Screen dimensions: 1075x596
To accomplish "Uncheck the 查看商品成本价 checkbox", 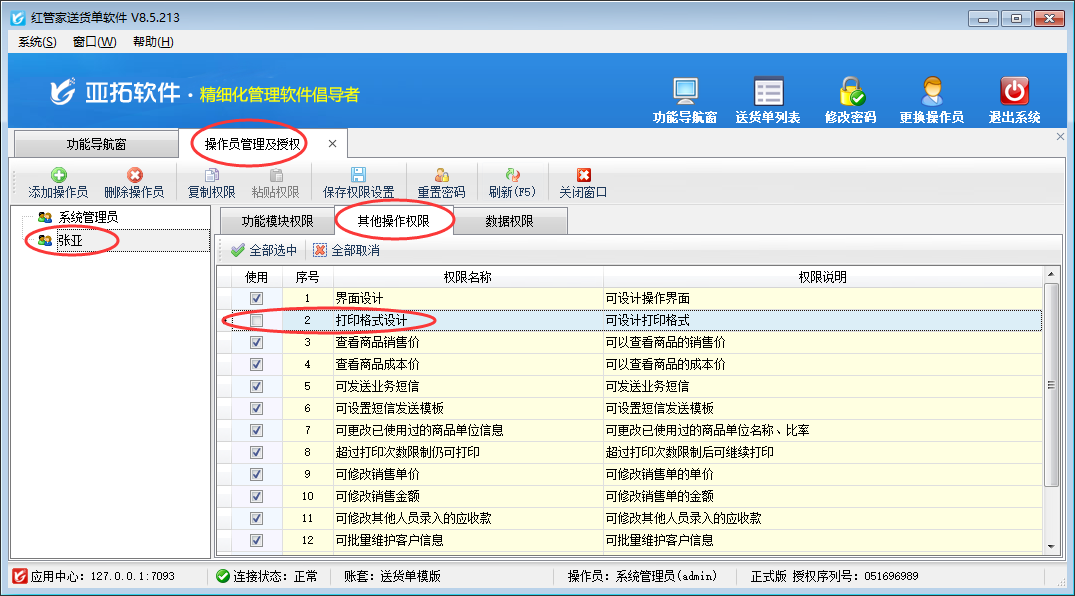I will pyautogui.click(x=257, y=365).
